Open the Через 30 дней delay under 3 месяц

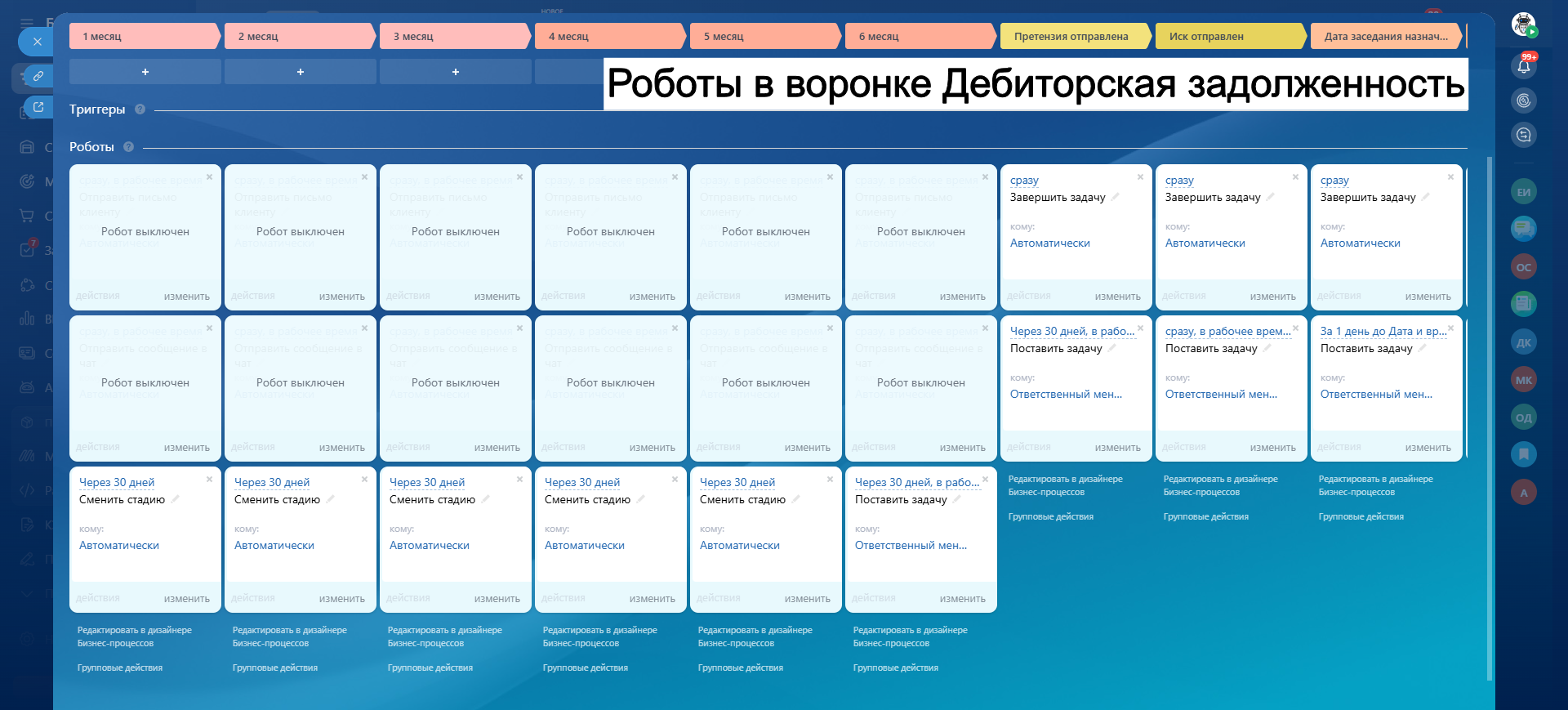pos(427,483)
